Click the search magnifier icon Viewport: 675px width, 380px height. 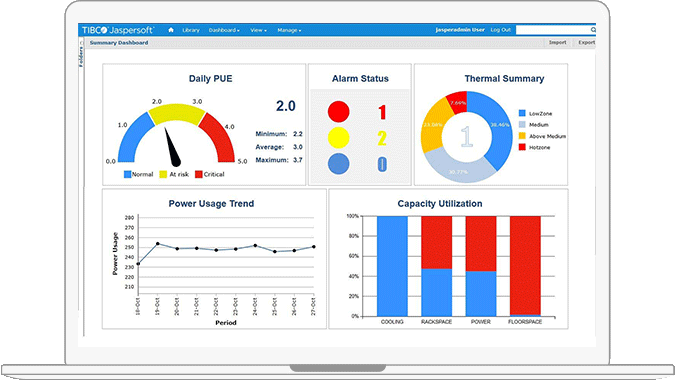pos(593,30)
